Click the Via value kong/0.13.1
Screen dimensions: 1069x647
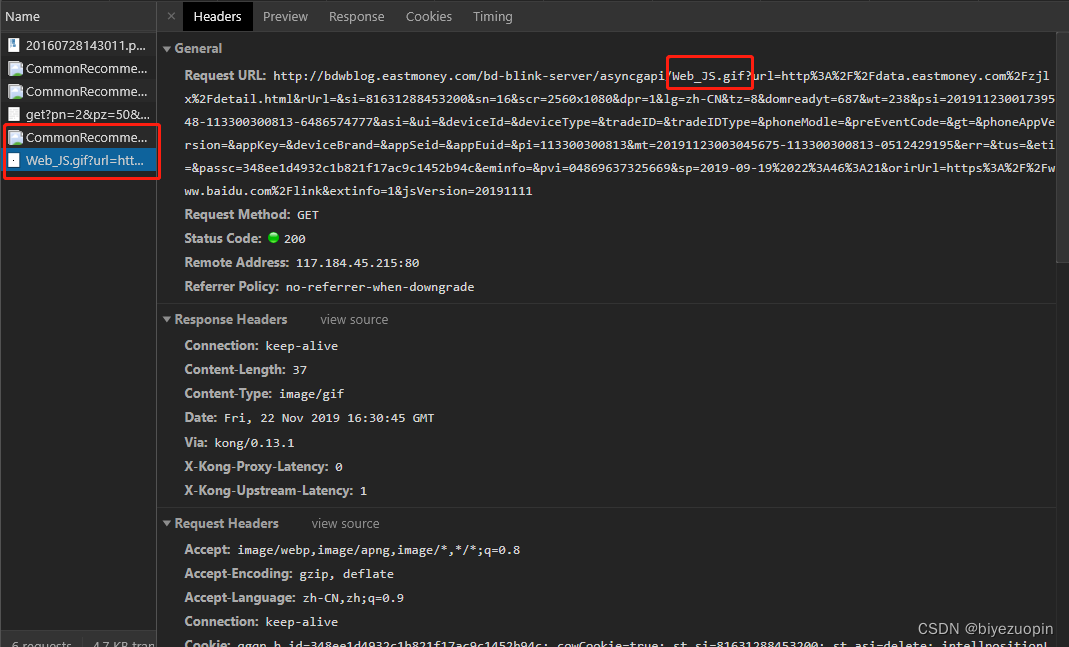point(254,443)
